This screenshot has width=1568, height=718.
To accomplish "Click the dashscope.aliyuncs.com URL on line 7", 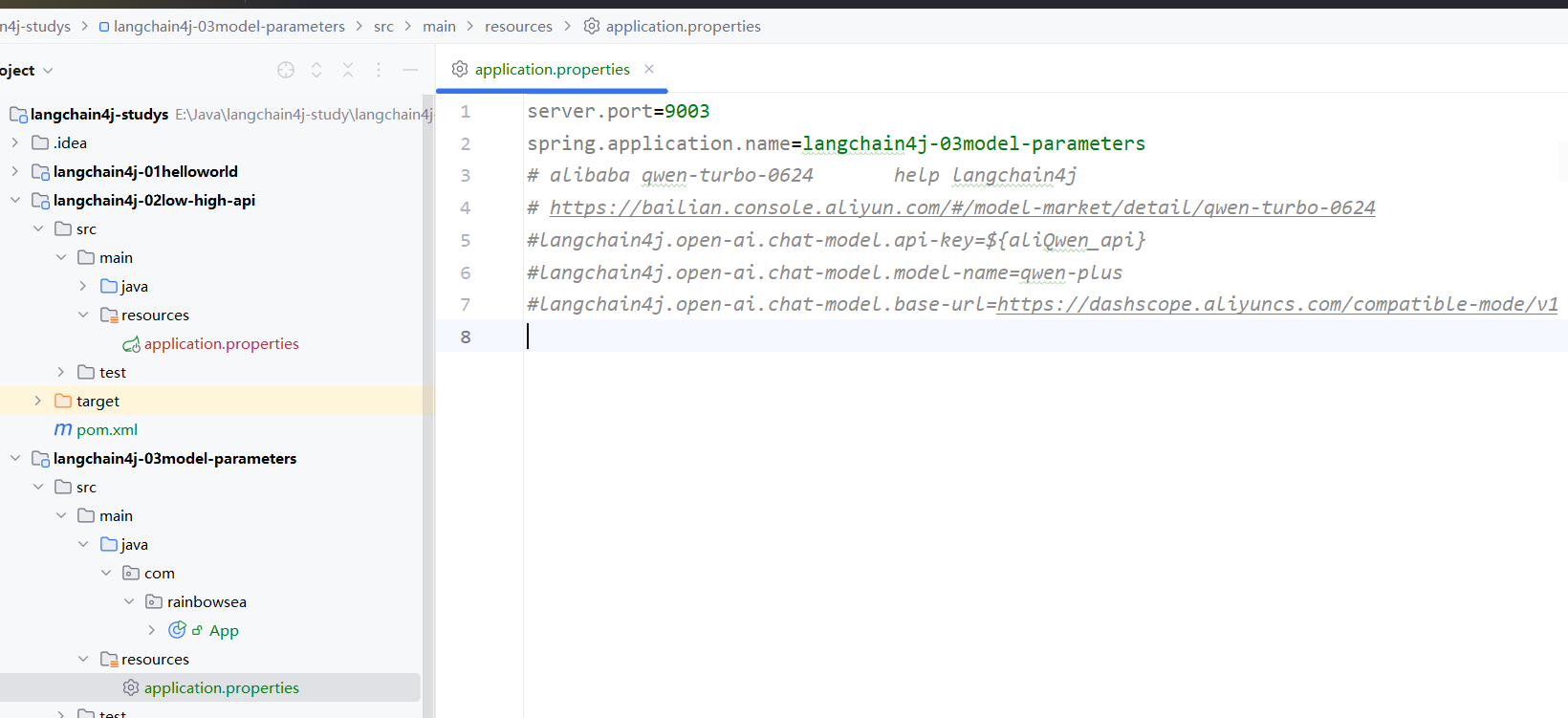I will (x=1277, y=304).
